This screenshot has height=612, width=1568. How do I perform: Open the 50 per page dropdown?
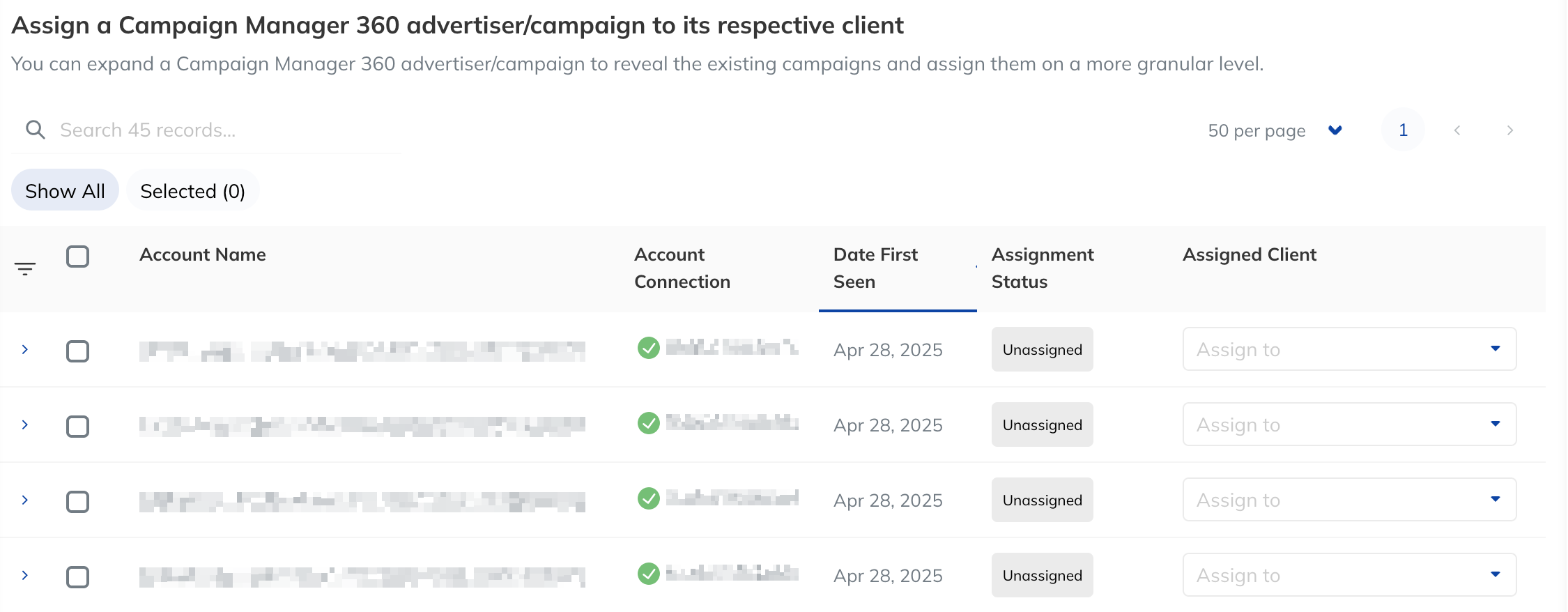[x=1275, y=130]
